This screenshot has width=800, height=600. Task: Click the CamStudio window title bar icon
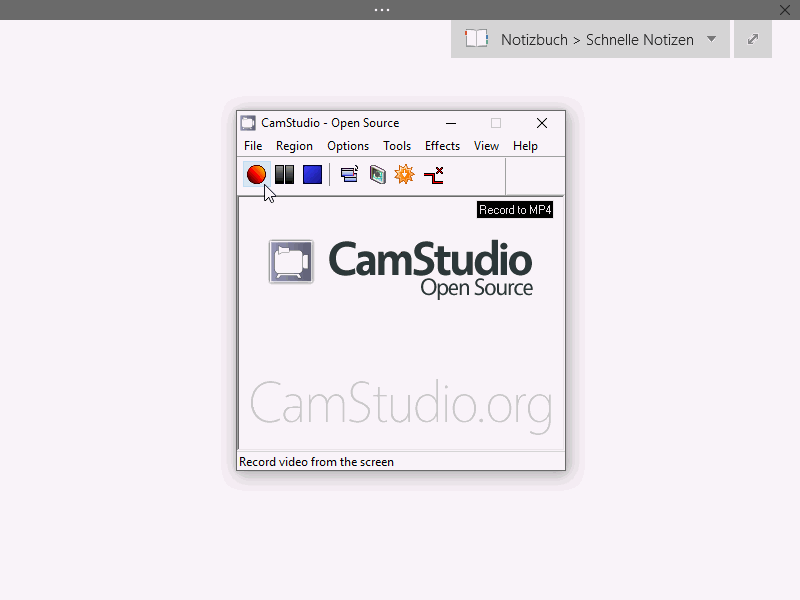(x=247, y=122)
